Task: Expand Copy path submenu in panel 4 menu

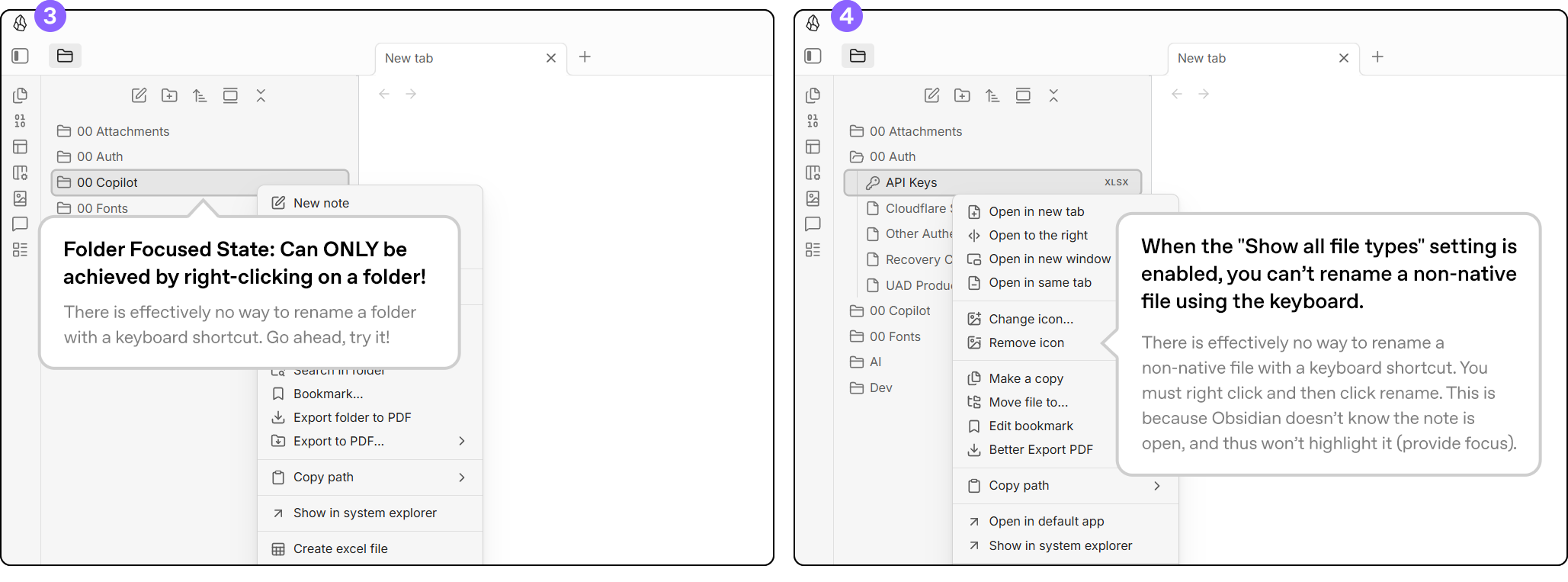Action: coord(1157,486)
